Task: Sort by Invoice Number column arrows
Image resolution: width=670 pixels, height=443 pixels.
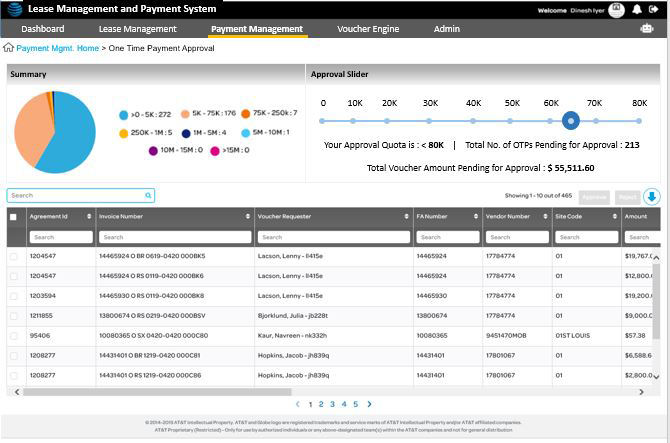Action: 248,217
